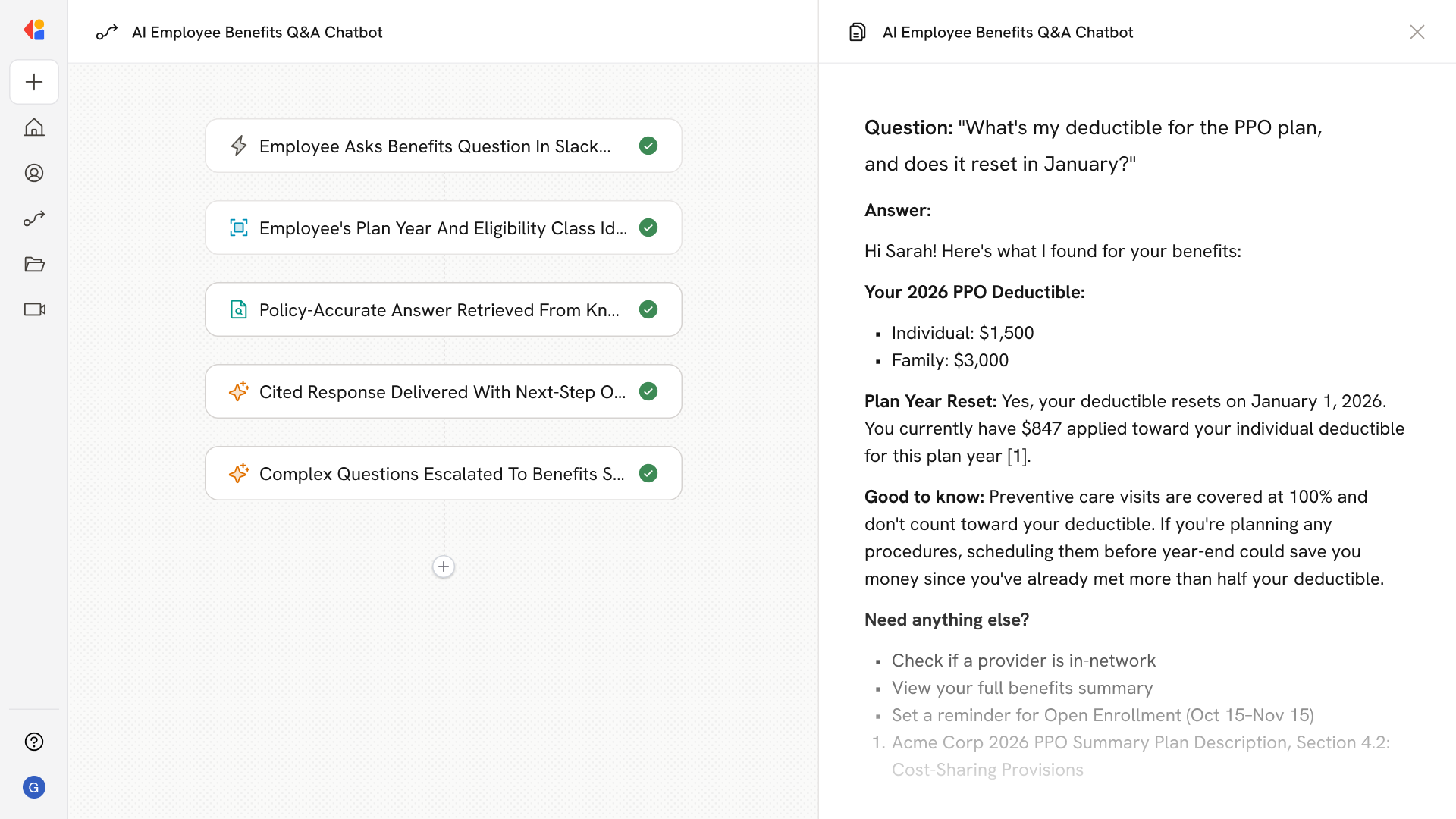Click the green checkmark on Slack trigger step
Screen dimensions: 1456x819
648,146
